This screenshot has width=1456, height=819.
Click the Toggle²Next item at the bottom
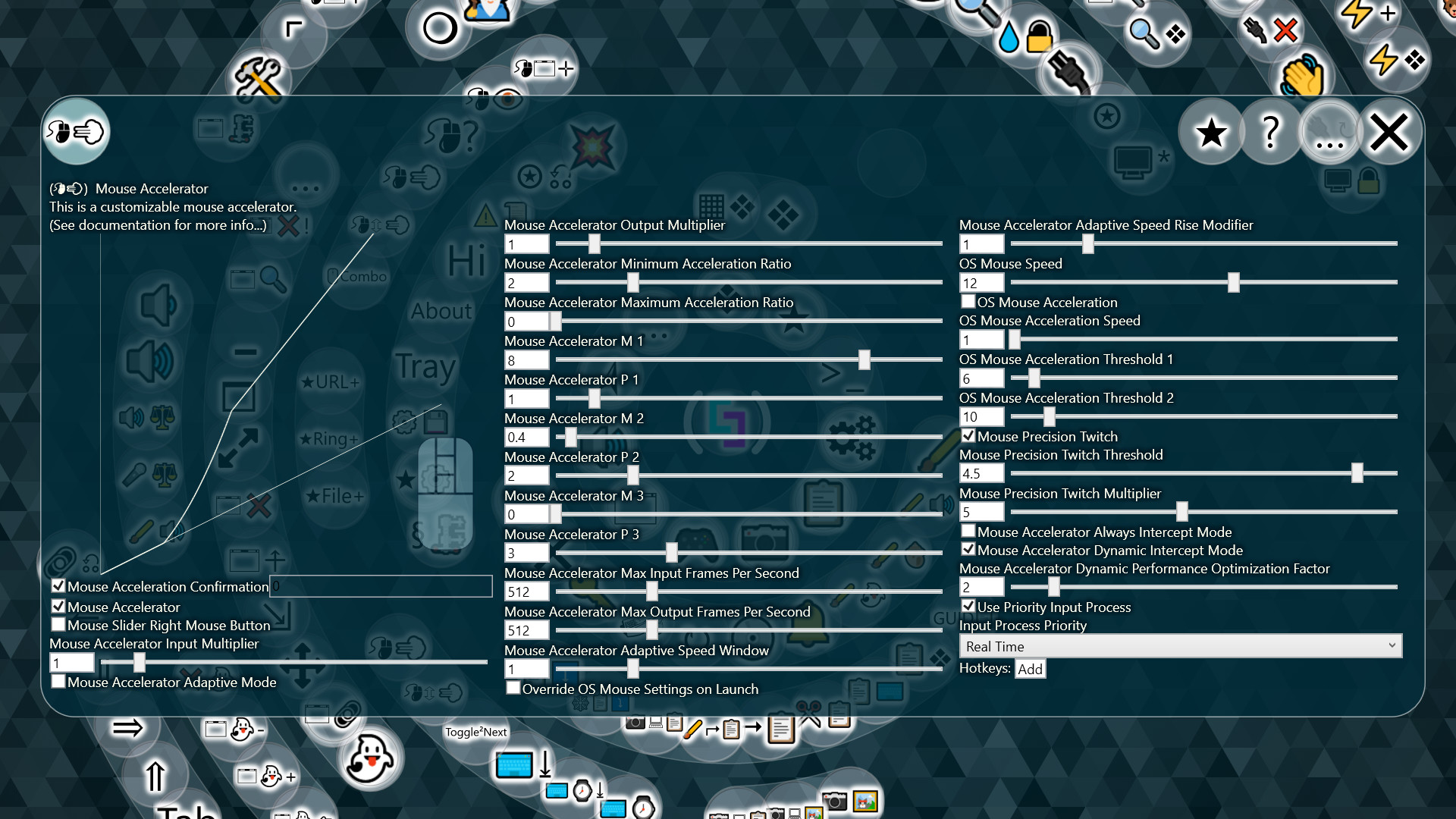coord(476,733)
